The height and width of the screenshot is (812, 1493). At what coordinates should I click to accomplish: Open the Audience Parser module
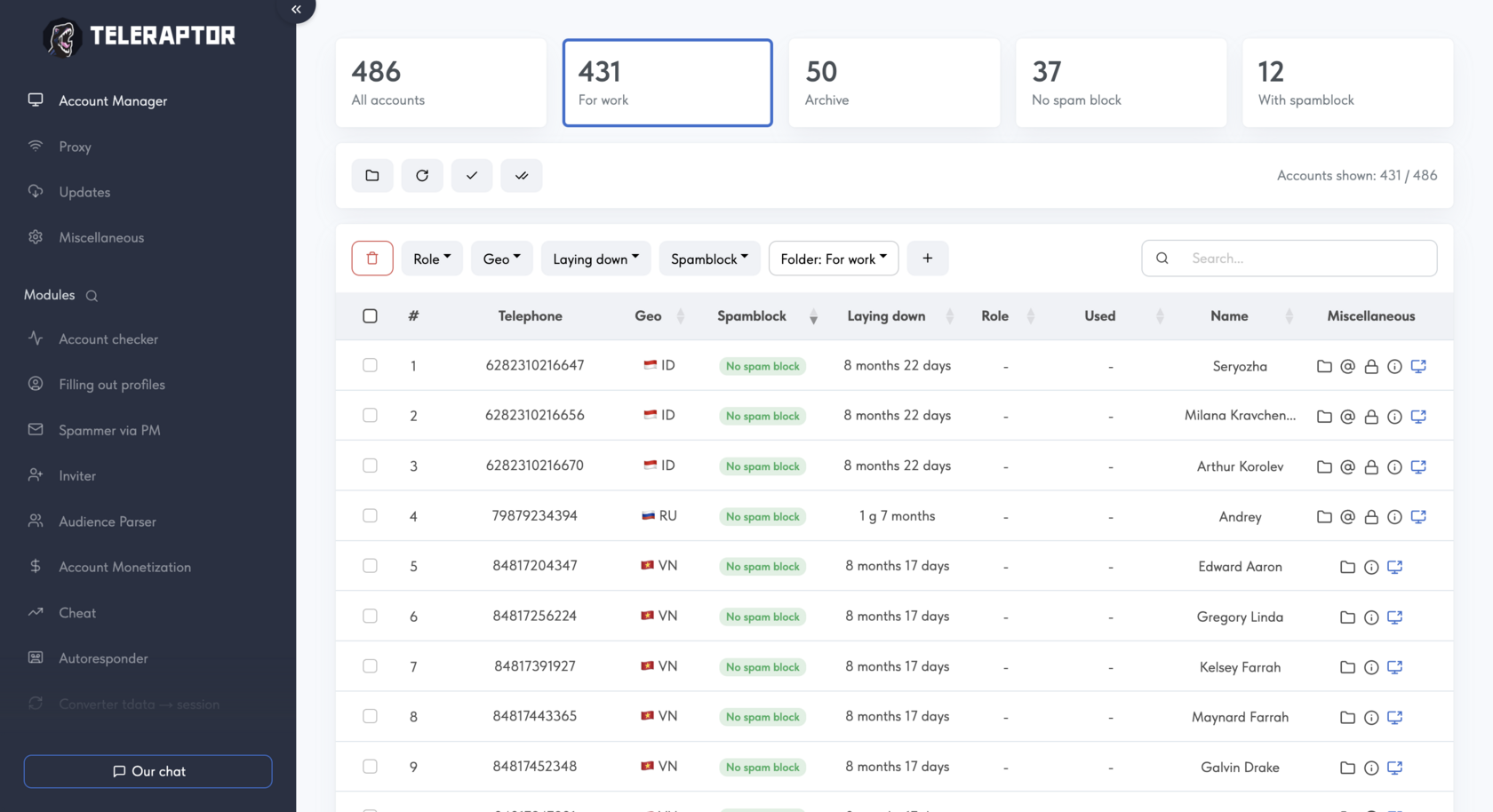coord(108,521)
